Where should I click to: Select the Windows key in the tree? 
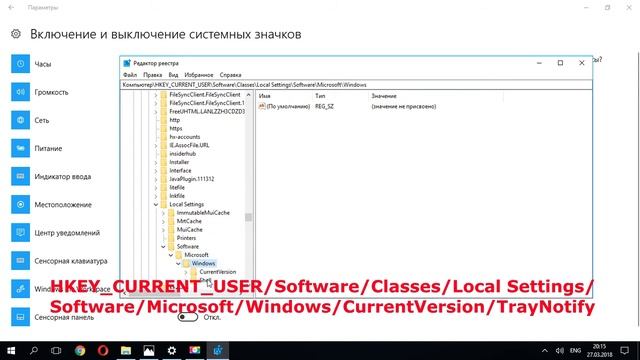click(203, 264)
